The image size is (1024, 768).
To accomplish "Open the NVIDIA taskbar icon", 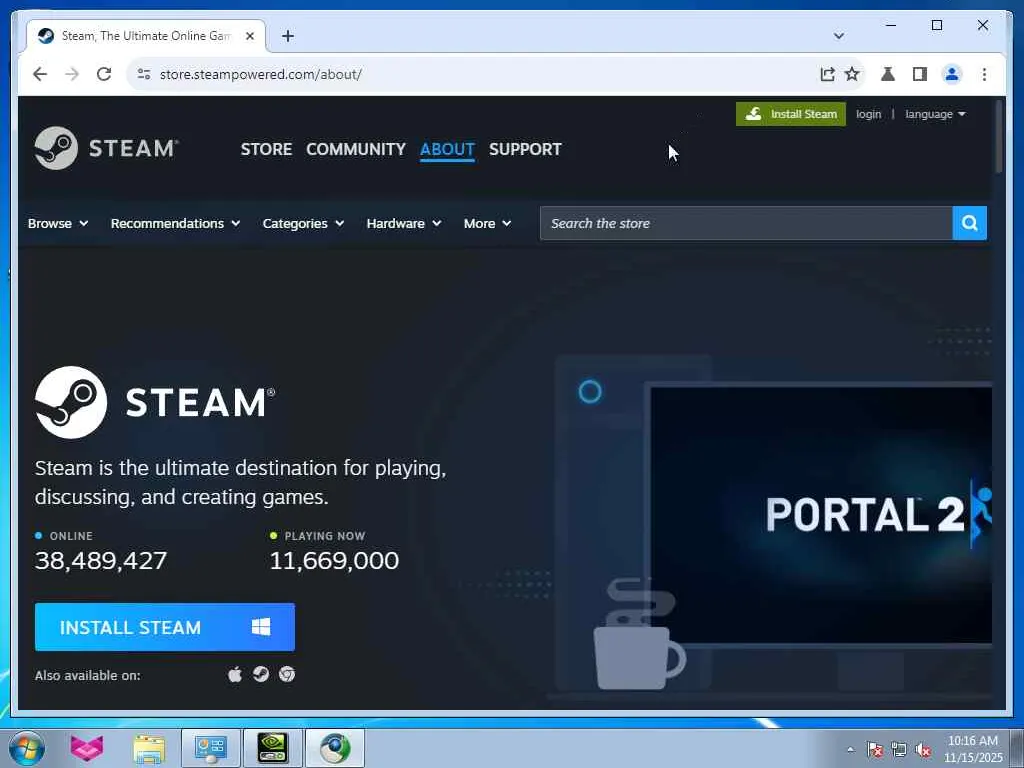I will pos(272,748).
